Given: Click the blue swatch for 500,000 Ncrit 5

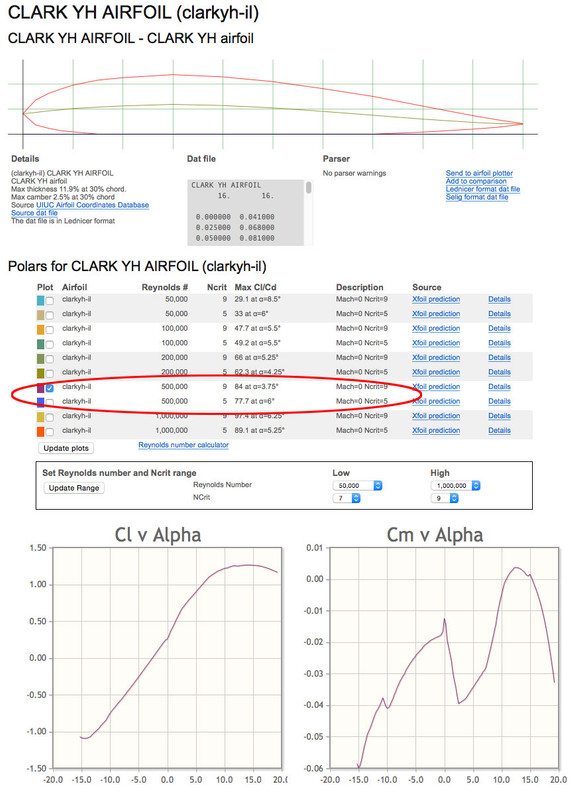Looking at the screenshot, I should [41, 403].
